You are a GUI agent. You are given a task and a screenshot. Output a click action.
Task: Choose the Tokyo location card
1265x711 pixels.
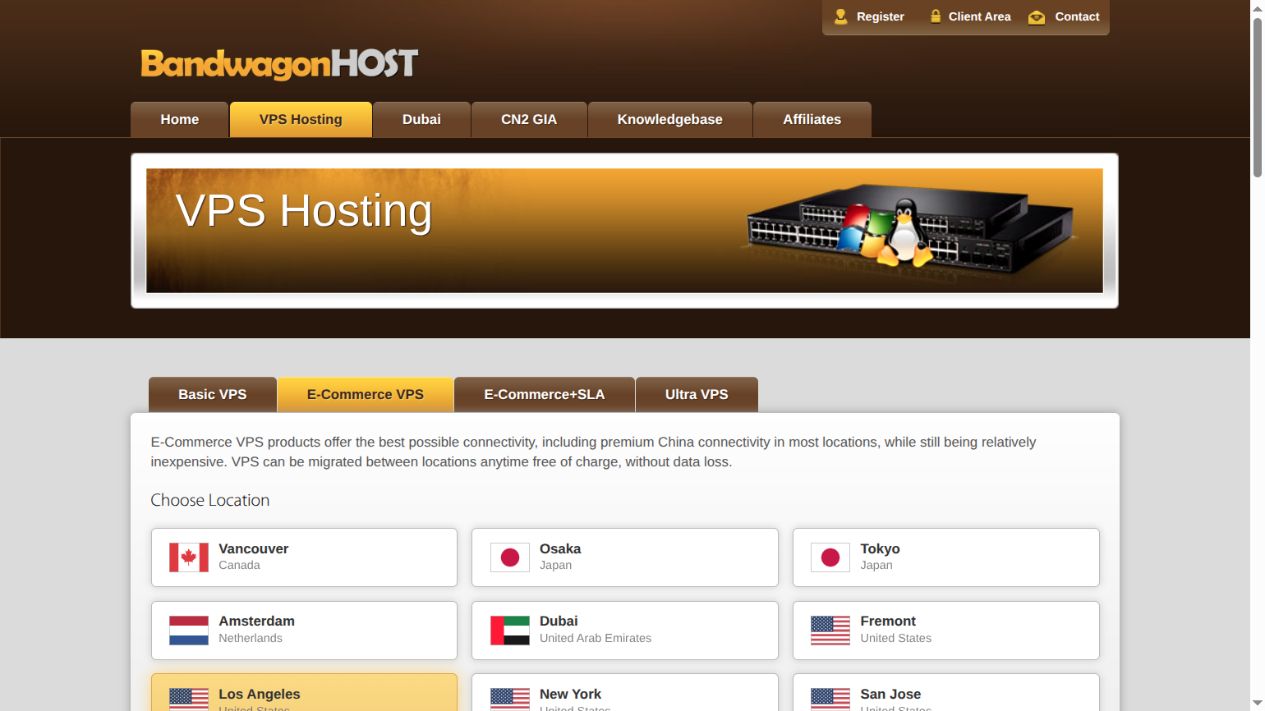pyautogui.click(x=946, y=557)
